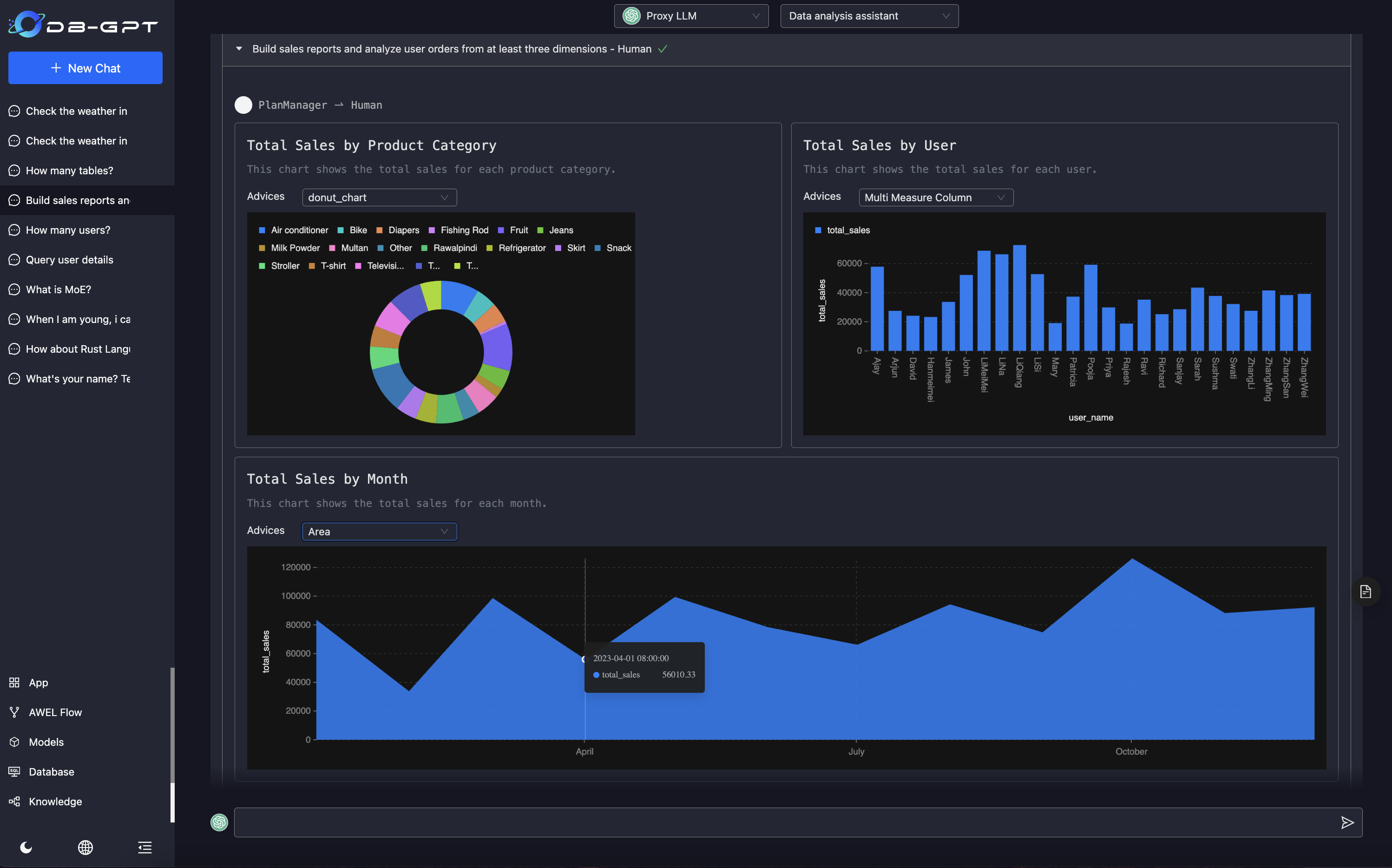Click the New Chat button
Viewport: 1392px width, 868px height.
(85, 68)
